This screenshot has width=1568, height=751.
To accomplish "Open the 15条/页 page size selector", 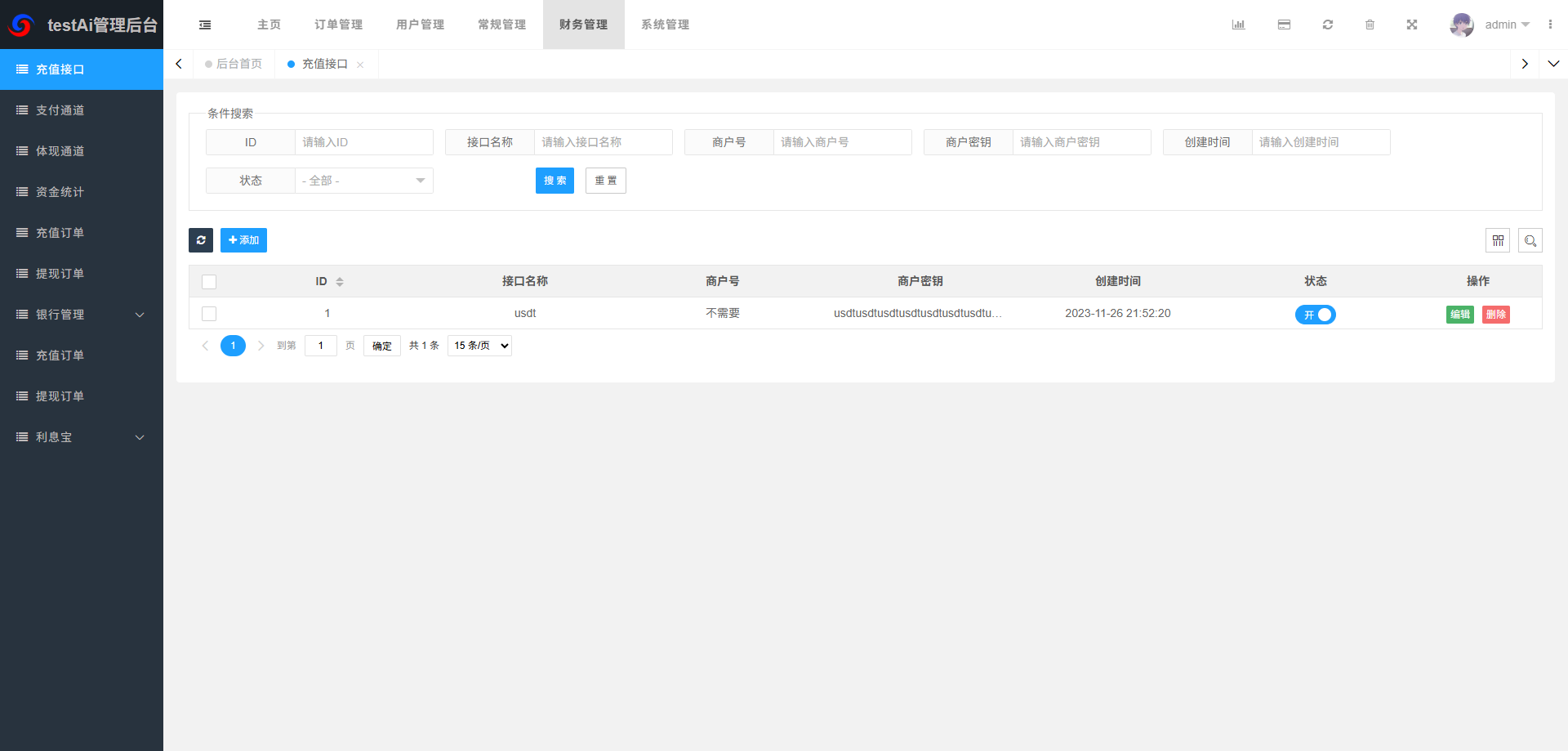I will pos(479,345).
